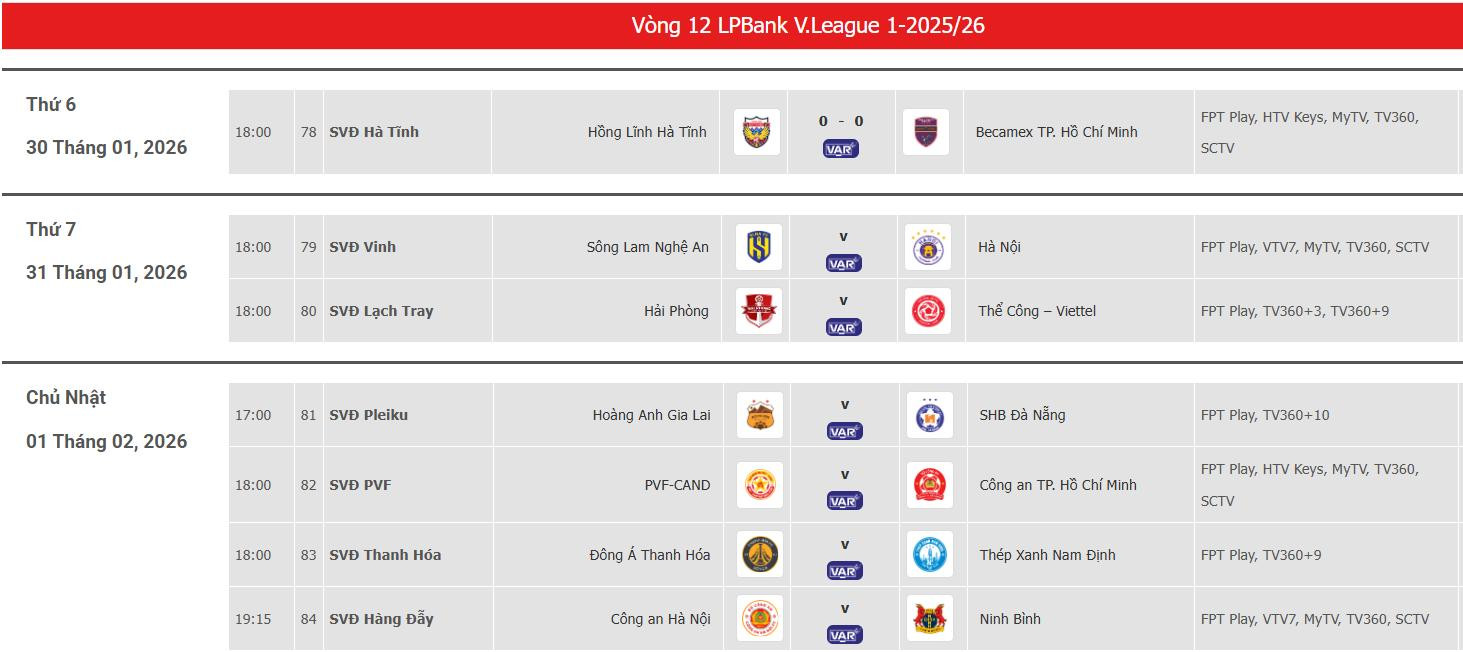Click the Vòng 12 LPBank V.League header
This screenshot has width=1463, height=652.
pyautogui.click(x=805, y=24)
